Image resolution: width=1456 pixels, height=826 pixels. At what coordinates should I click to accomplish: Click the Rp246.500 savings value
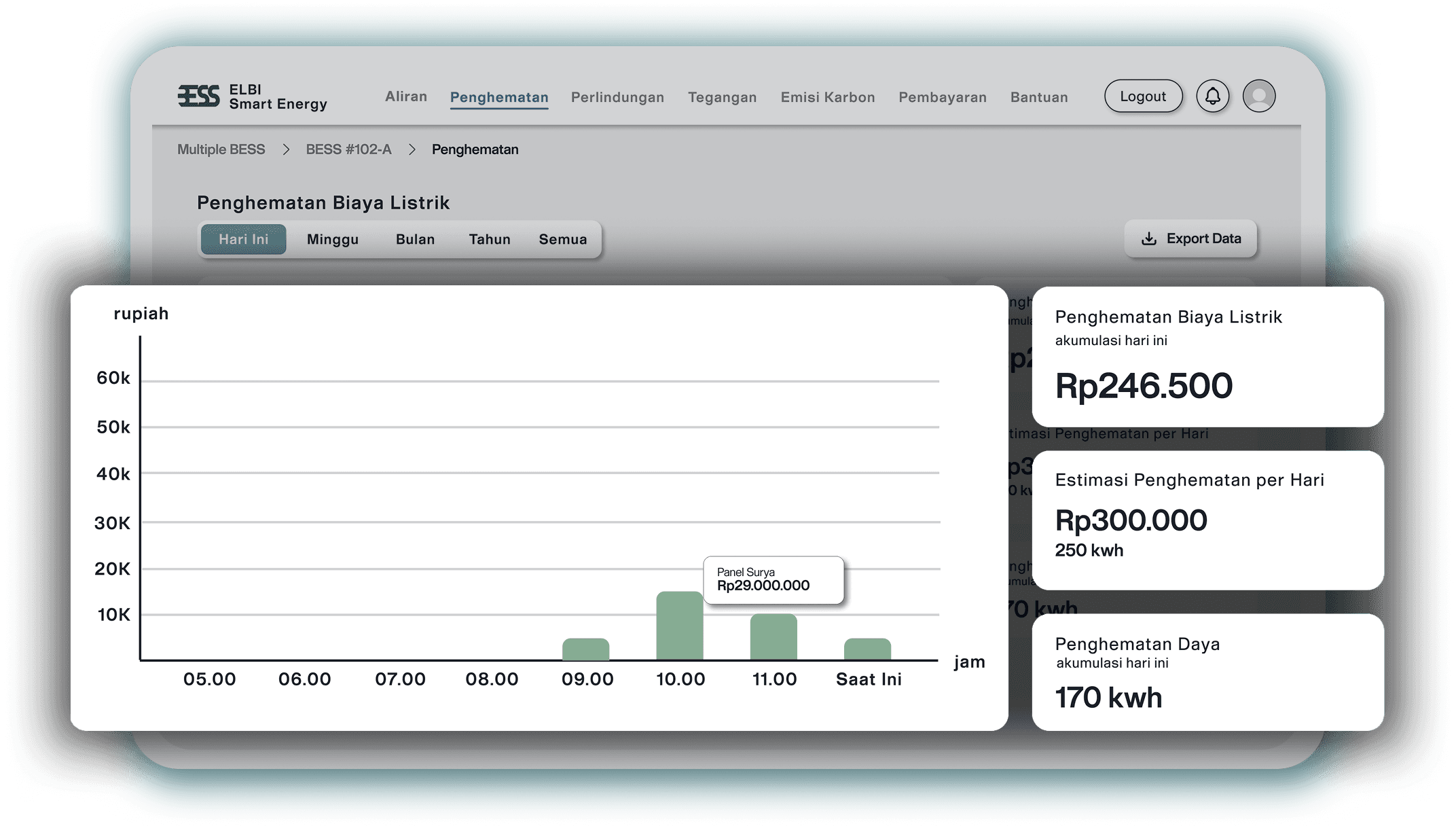[1144, 386]
